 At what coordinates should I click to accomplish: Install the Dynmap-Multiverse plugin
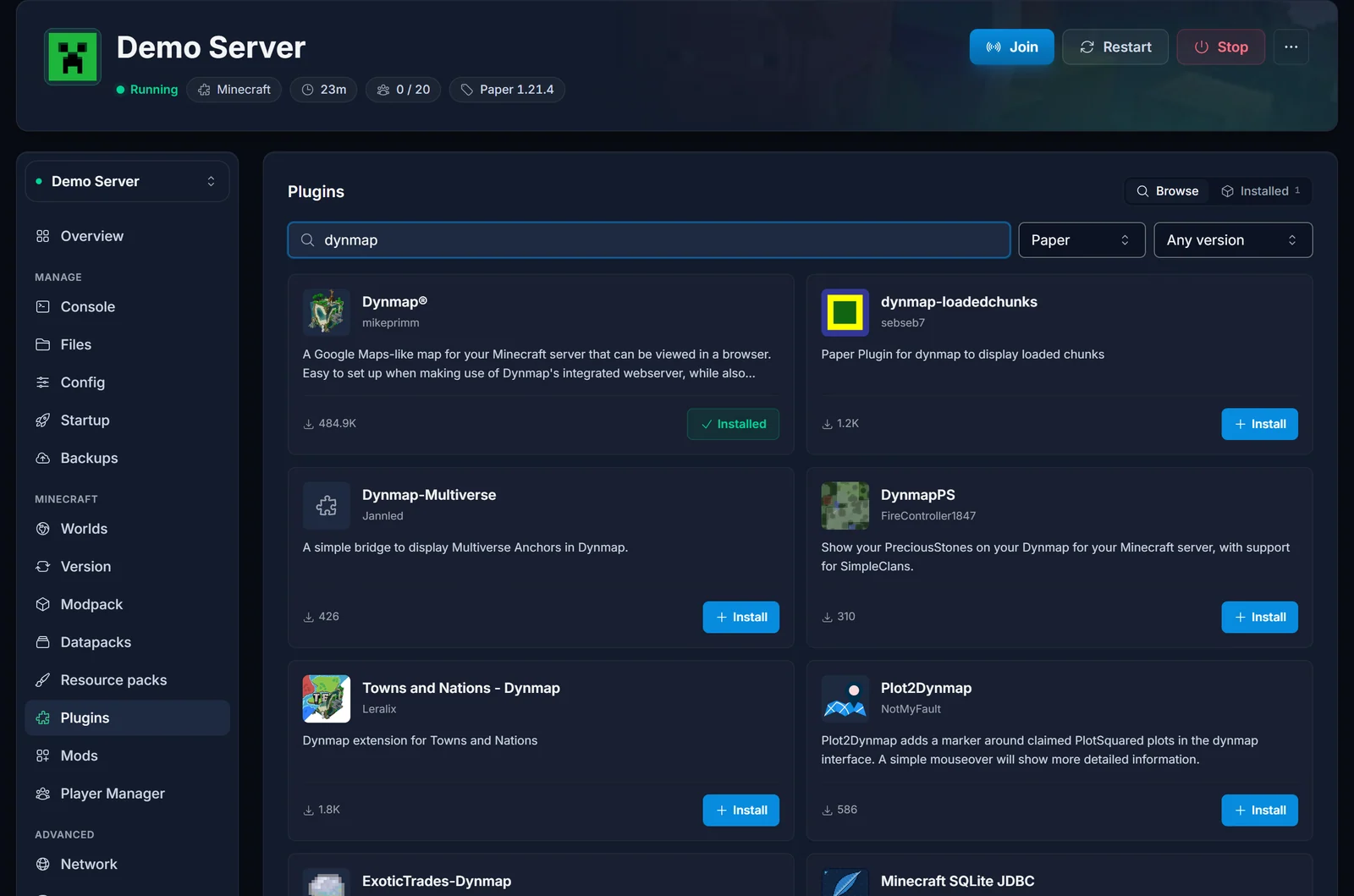pos(741,617)
